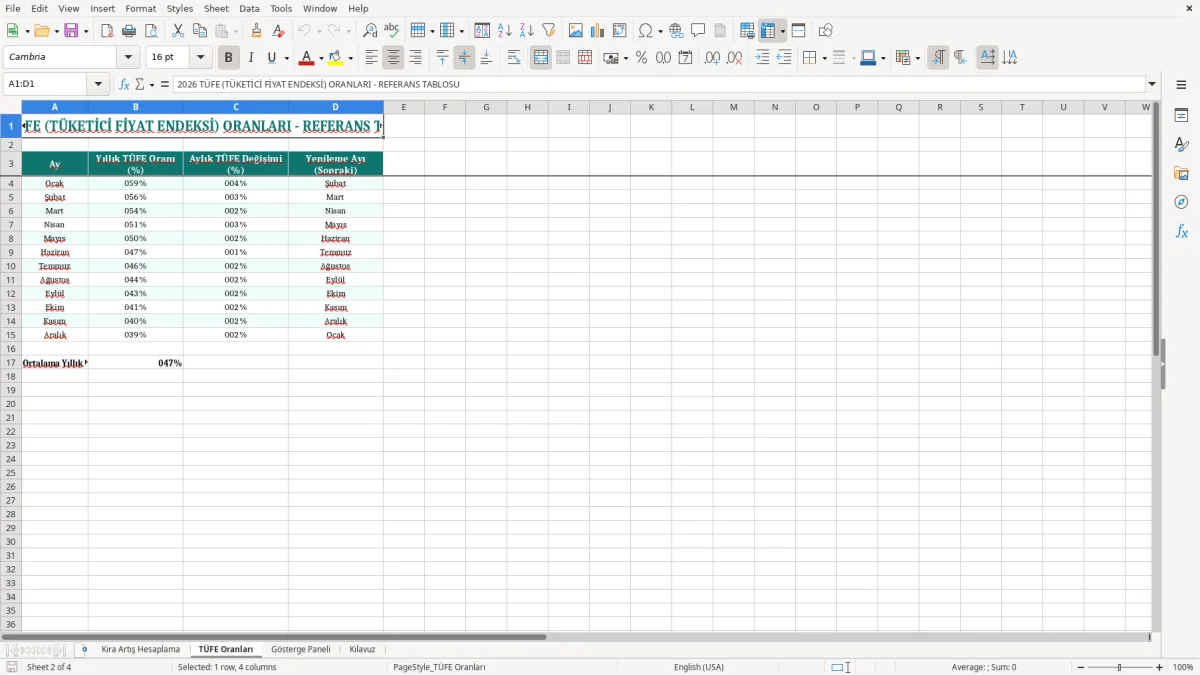Screen dimensions: 1200x675
Task: Open the sidebar Functions deck
Action: click(1181, 231)
